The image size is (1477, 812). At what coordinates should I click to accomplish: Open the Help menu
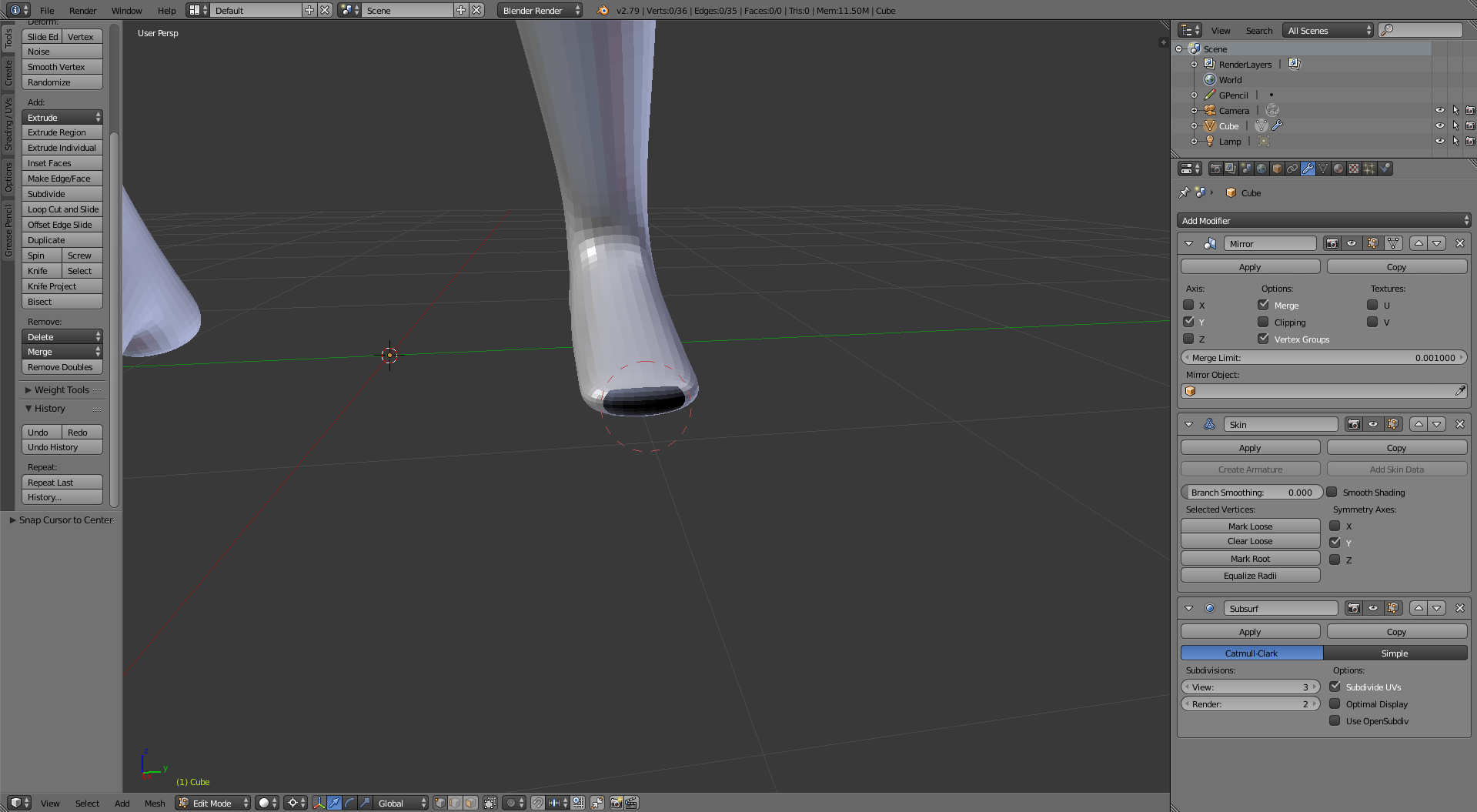pos(166,10)
